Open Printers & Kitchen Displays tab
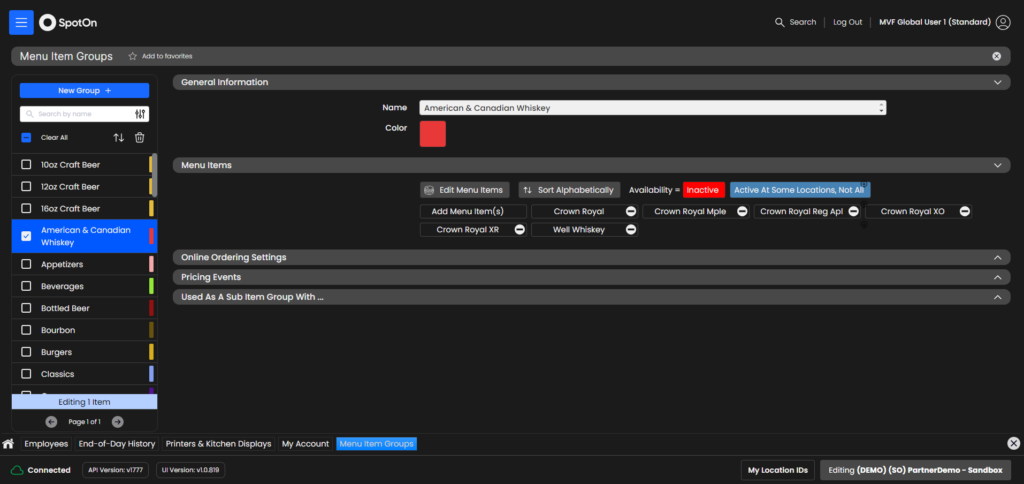The image size is (1024, 484). pyautogui.click(x=218, y=444)
